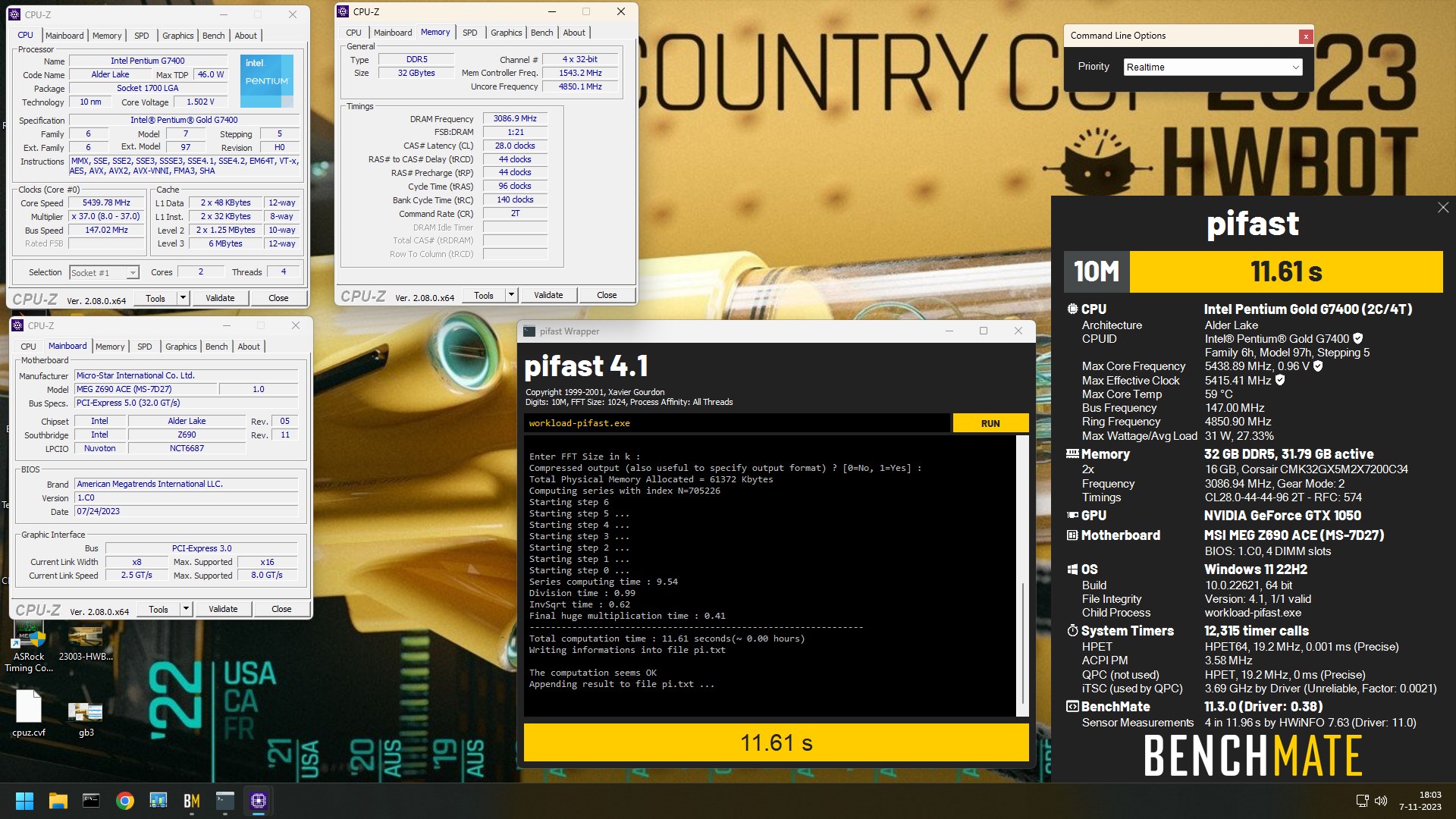1456x819 pixels.
Task: Open Bench tab in the CPU-Z Memory window
Action: 541,33
